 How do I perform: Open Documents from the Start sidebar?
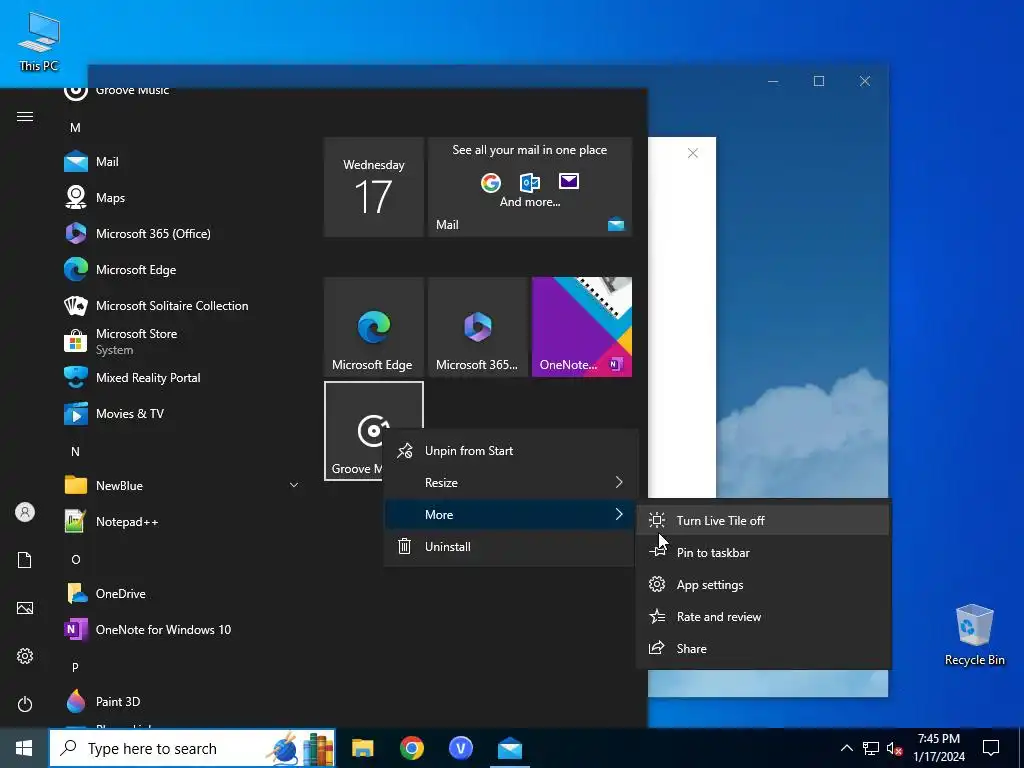[25, 560]
